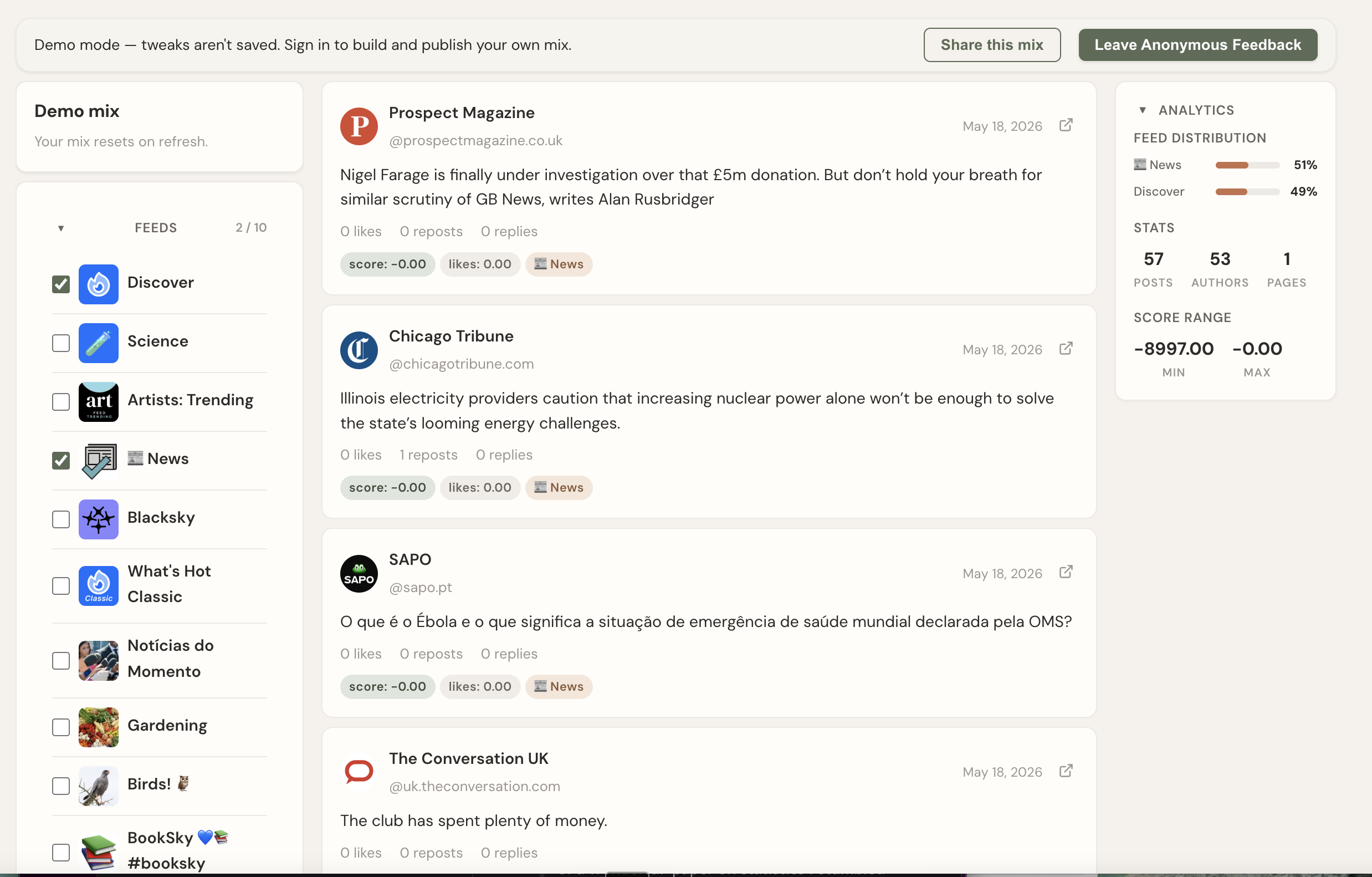Click News tag on Chicago Tribune post

559,487
